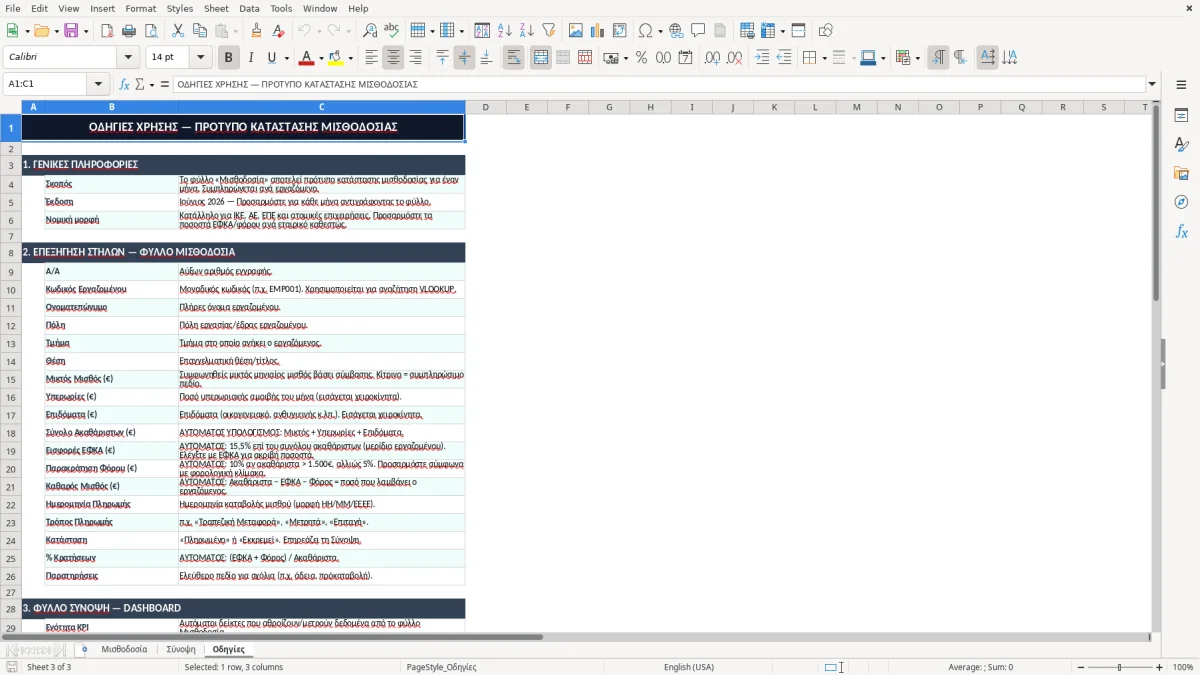The height and width of the screenshot is (675, 1200).
Task: Click in the formula bar input line
Action: tap(659, 84)
